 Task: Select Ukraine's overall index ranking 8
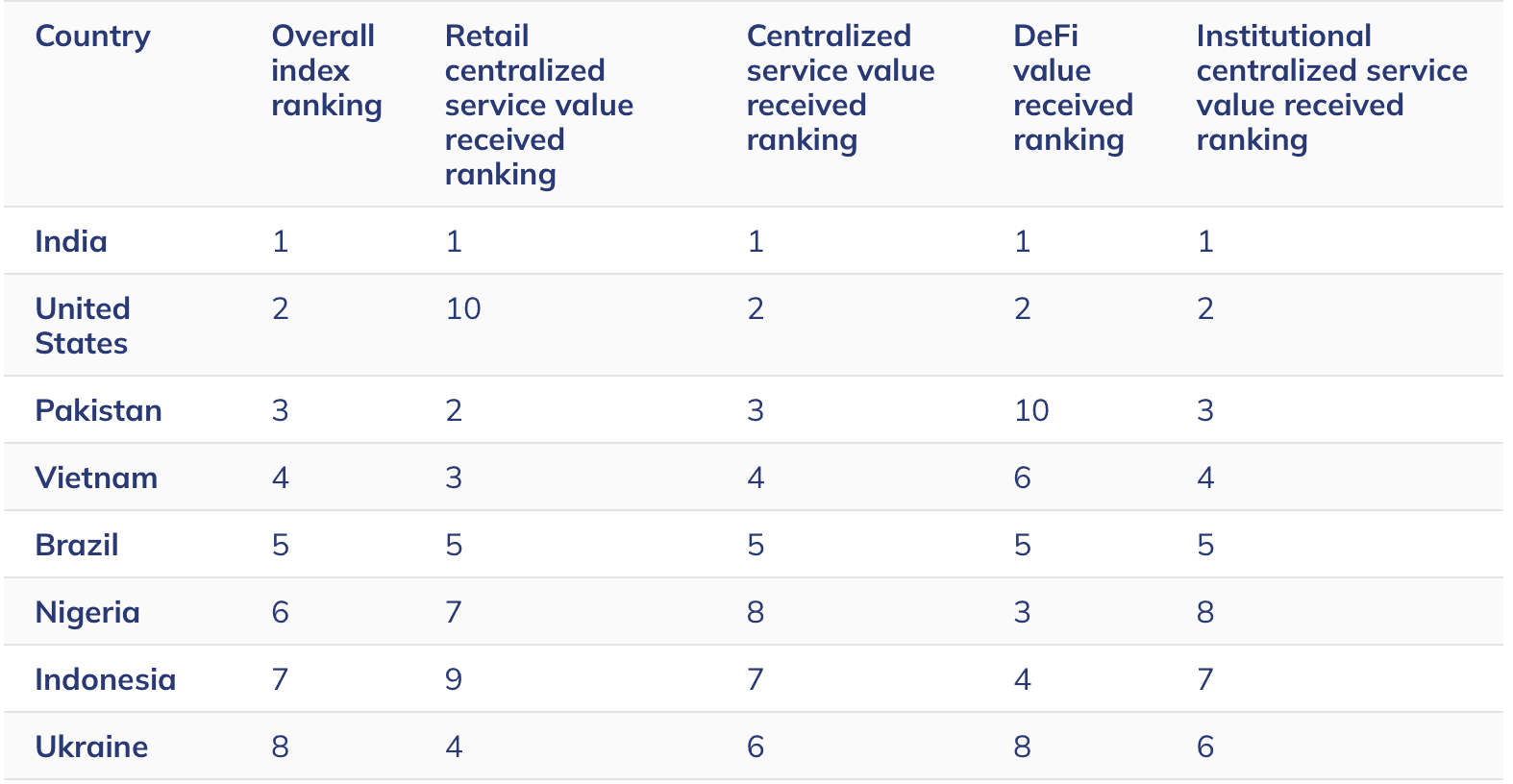[280, 747]
